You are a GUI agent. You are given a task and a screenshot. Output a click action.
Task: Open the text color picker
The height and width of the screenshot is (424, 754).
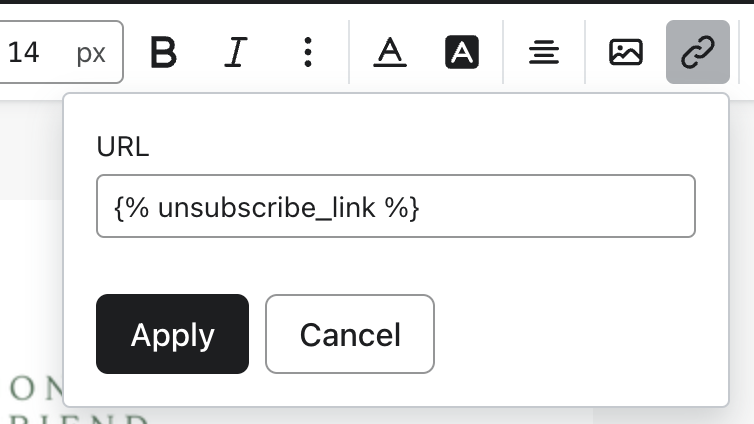coord(390,52)
